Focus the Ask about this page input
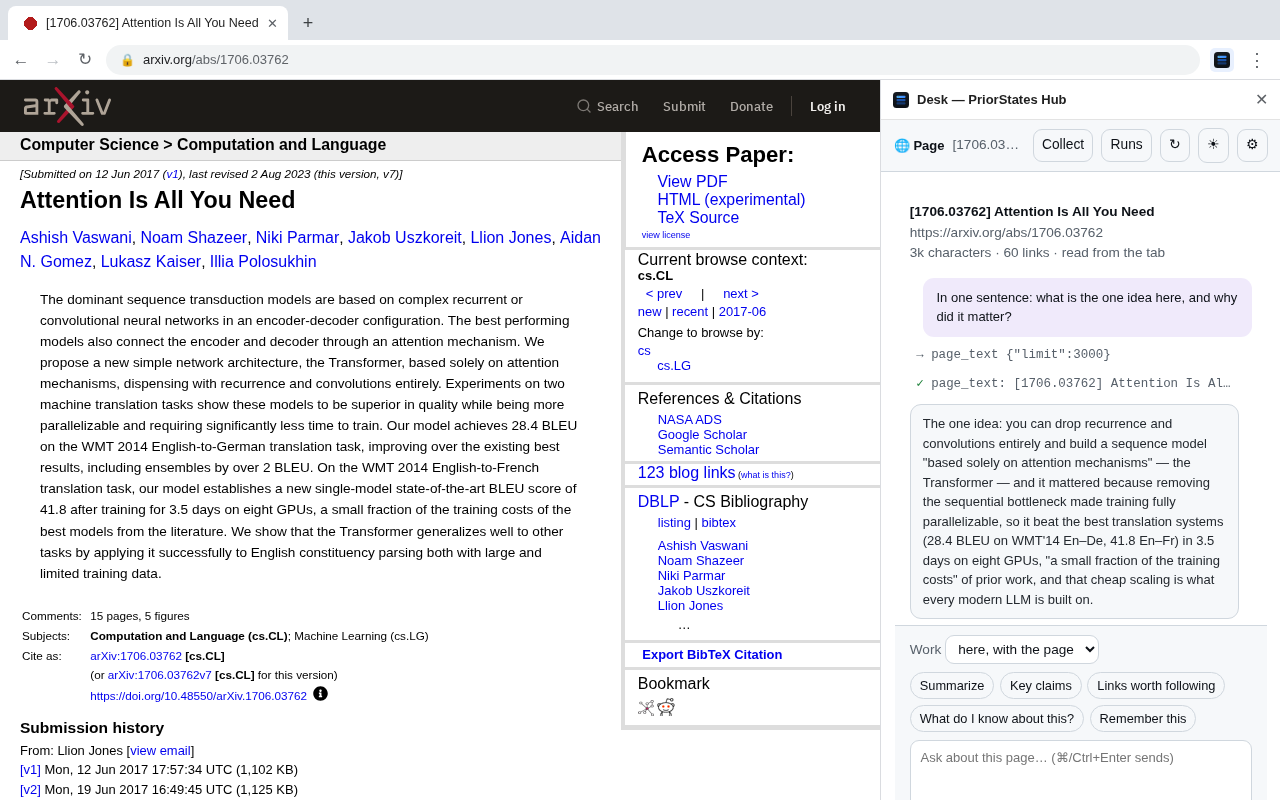The width and height of the screenshot is (1280, 800). click(x=1081, y=770)
